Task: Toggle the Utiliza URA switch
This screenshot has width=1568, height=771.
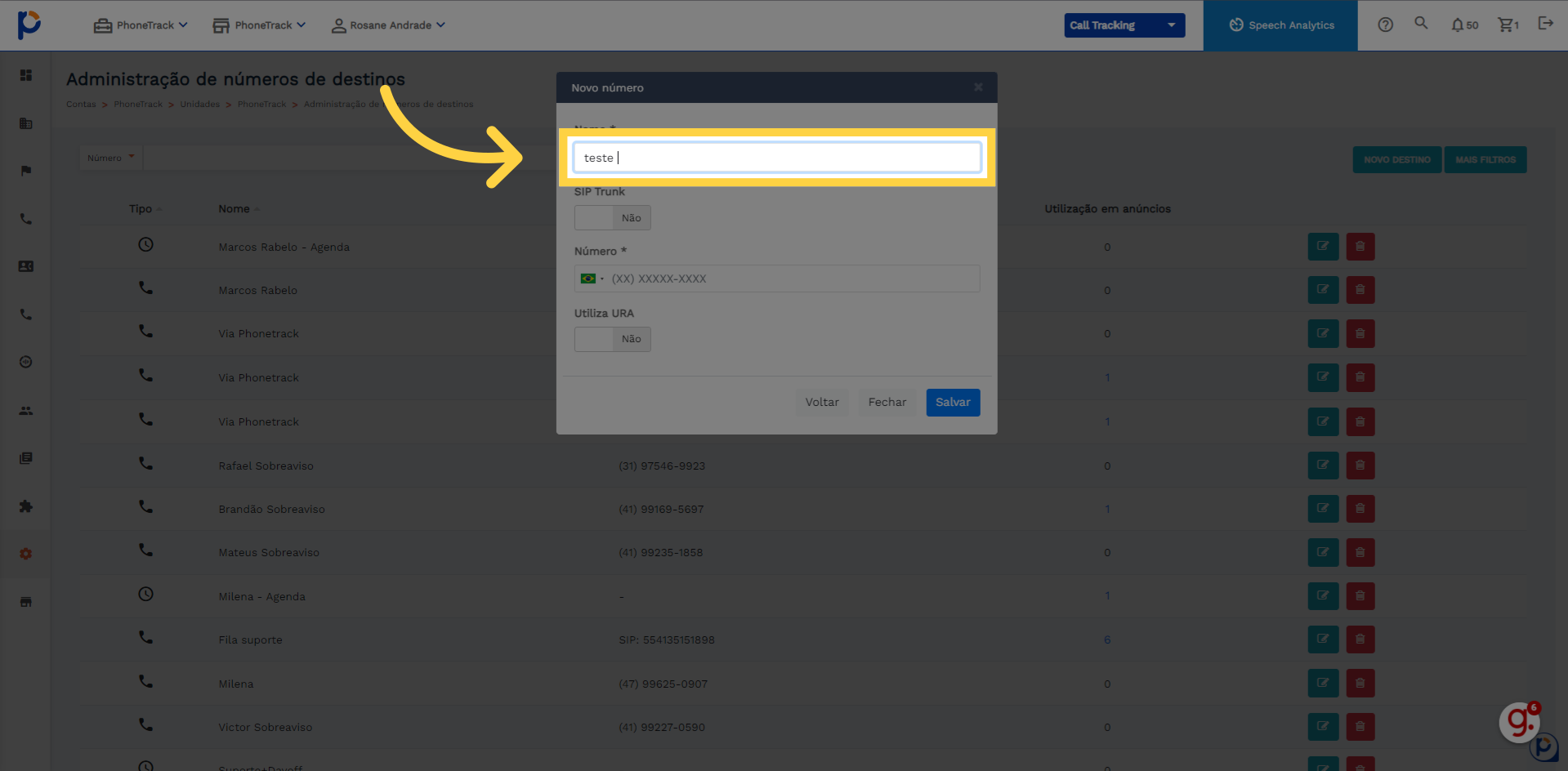Action: [x=613, y=339]
